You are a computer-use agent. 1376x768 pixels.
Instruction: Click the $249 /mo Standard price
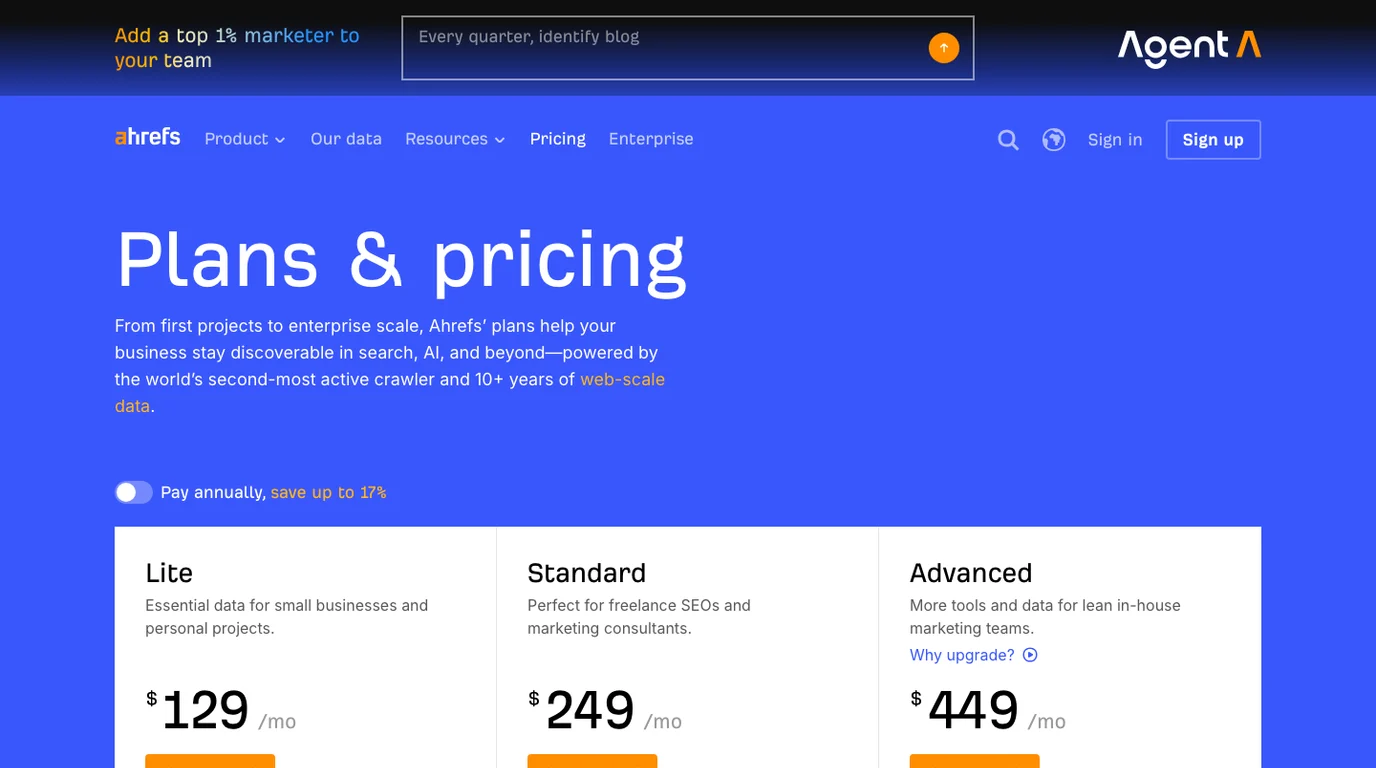pos(605,710)
